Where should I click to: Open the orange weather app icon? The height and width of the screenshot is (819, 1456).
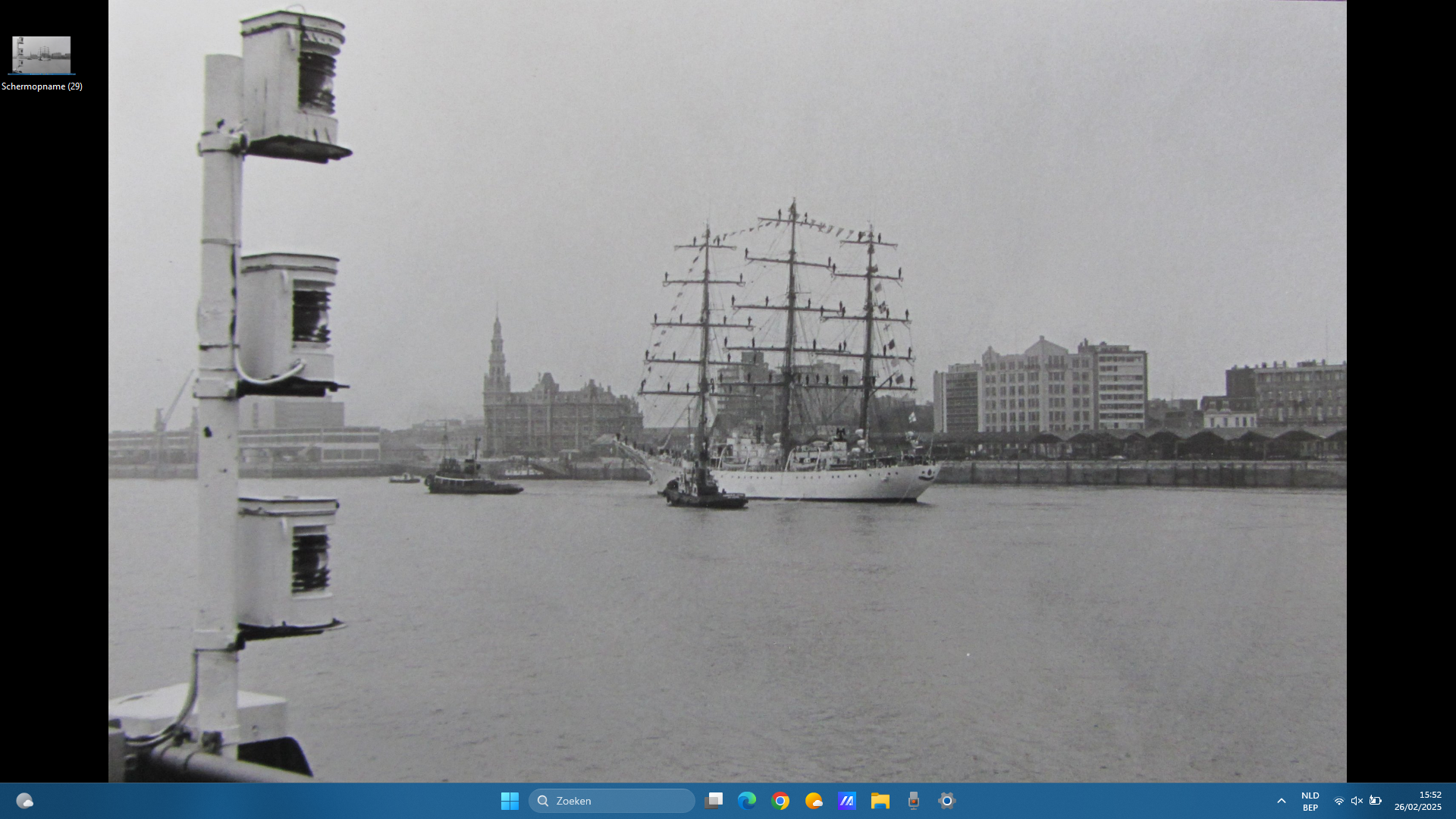pyautogui.click(x=814, y=801)
